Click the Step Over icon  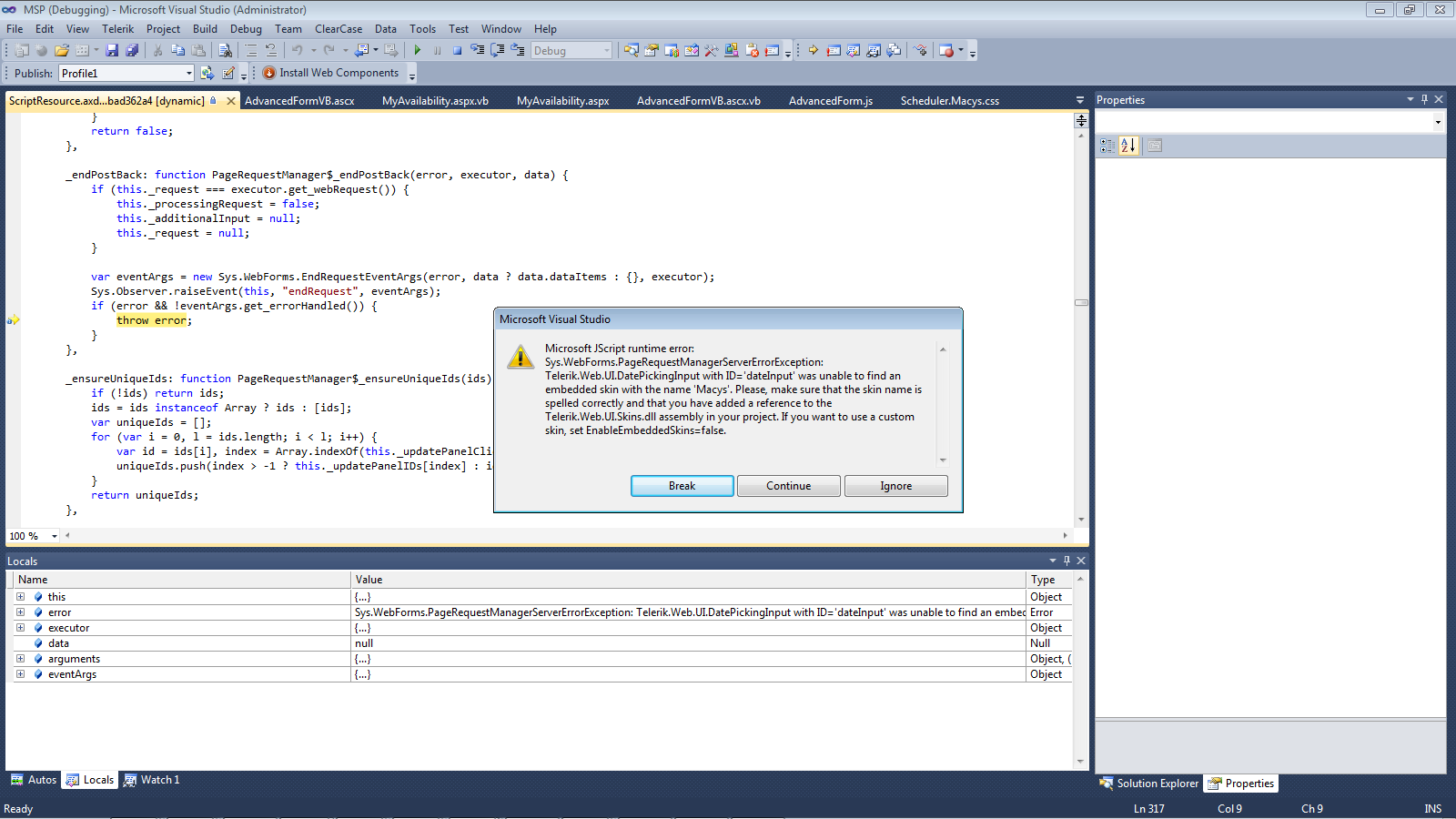coord(498,51)
